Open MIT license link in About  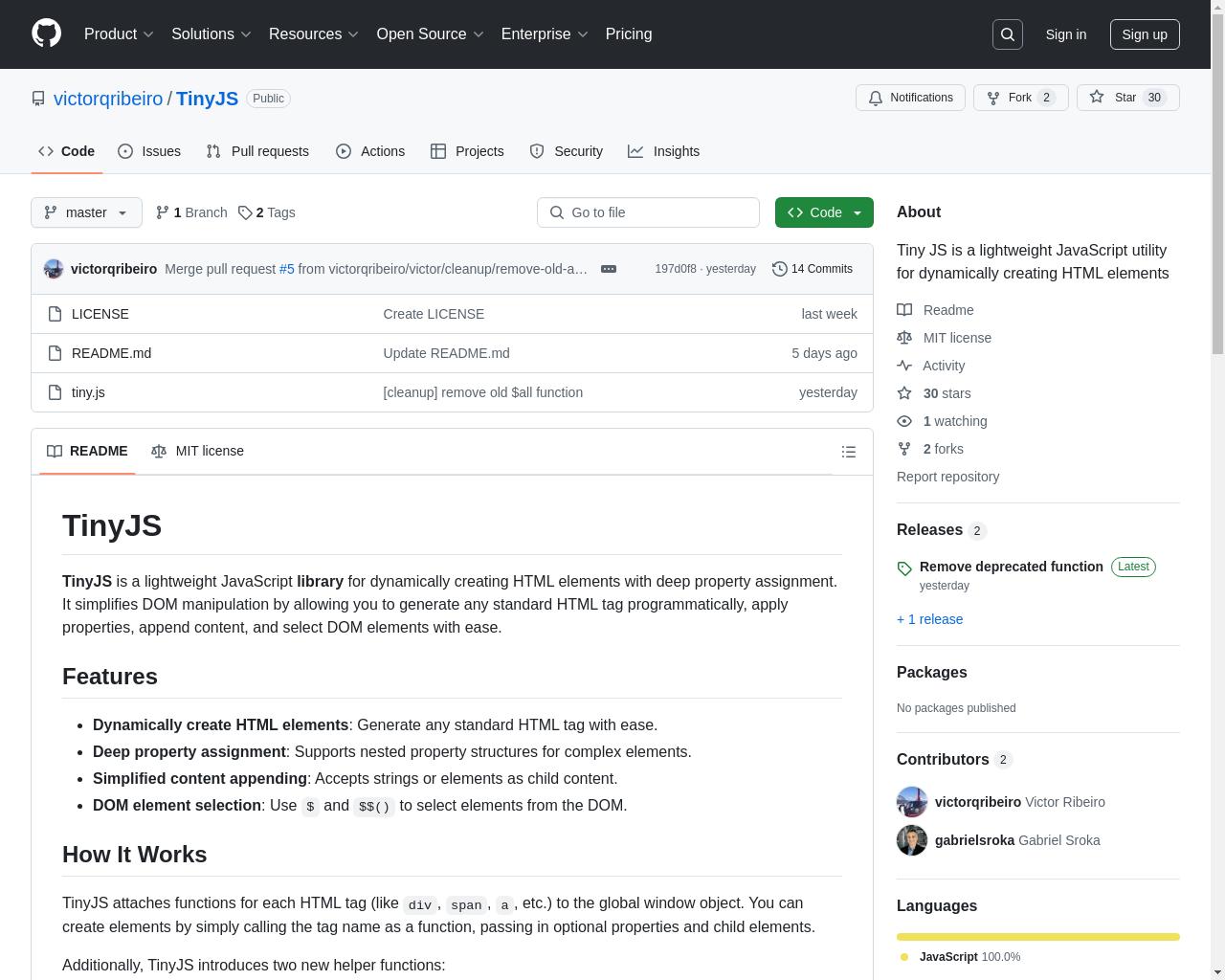(944, 338)
